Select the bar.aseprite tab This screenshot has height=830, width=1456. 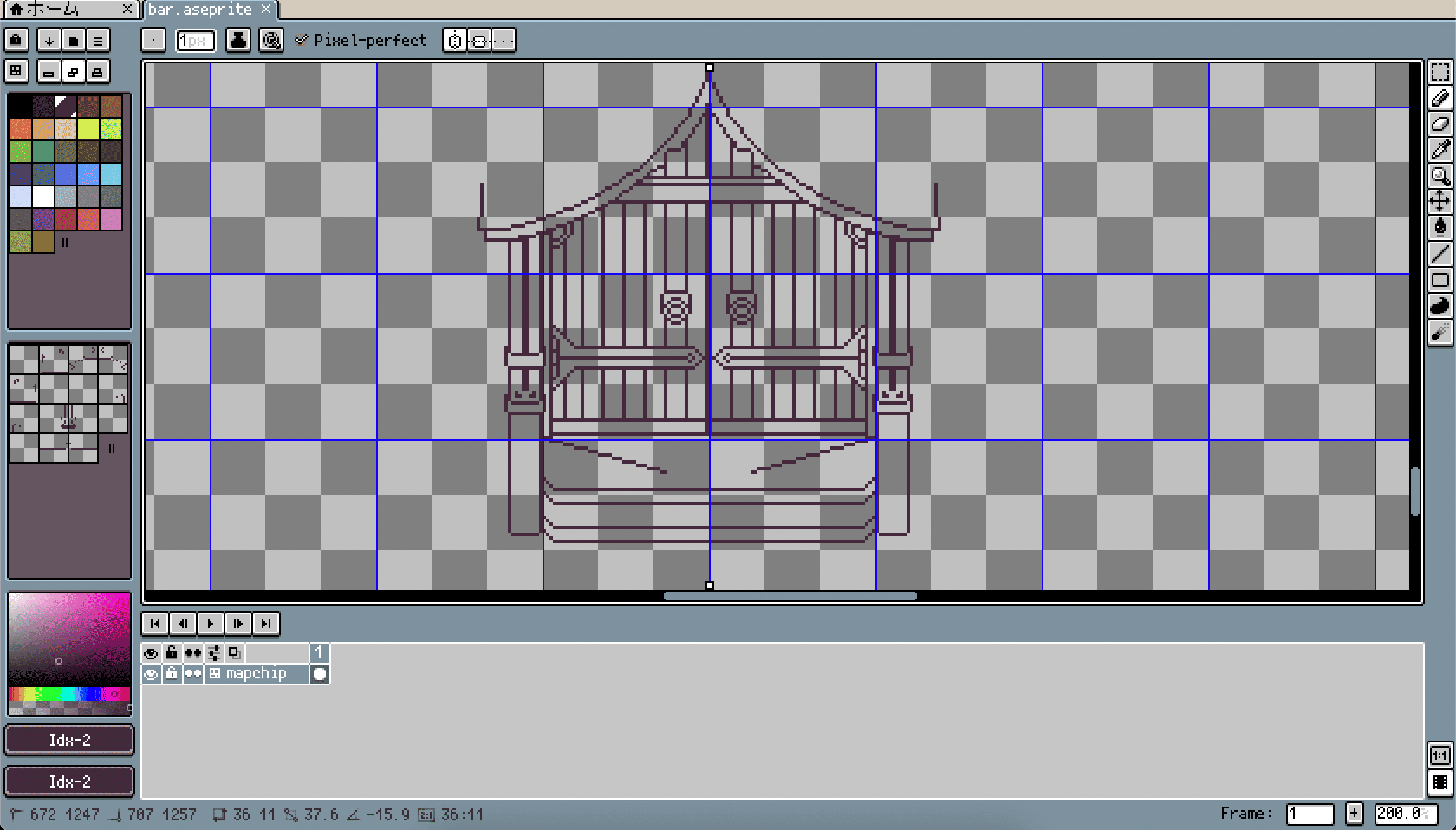200,9
